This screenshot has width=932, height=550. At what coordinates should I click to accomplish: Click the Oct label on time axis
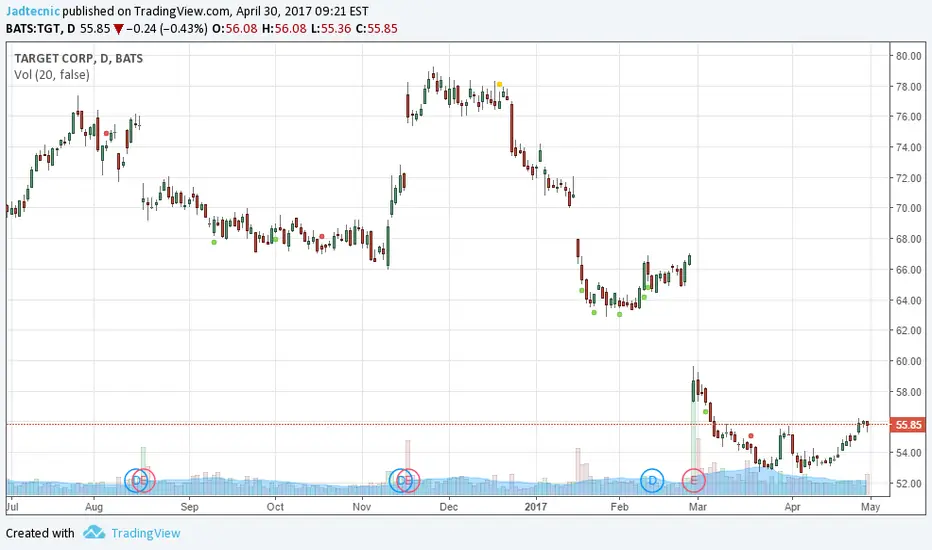coord(275,507)
